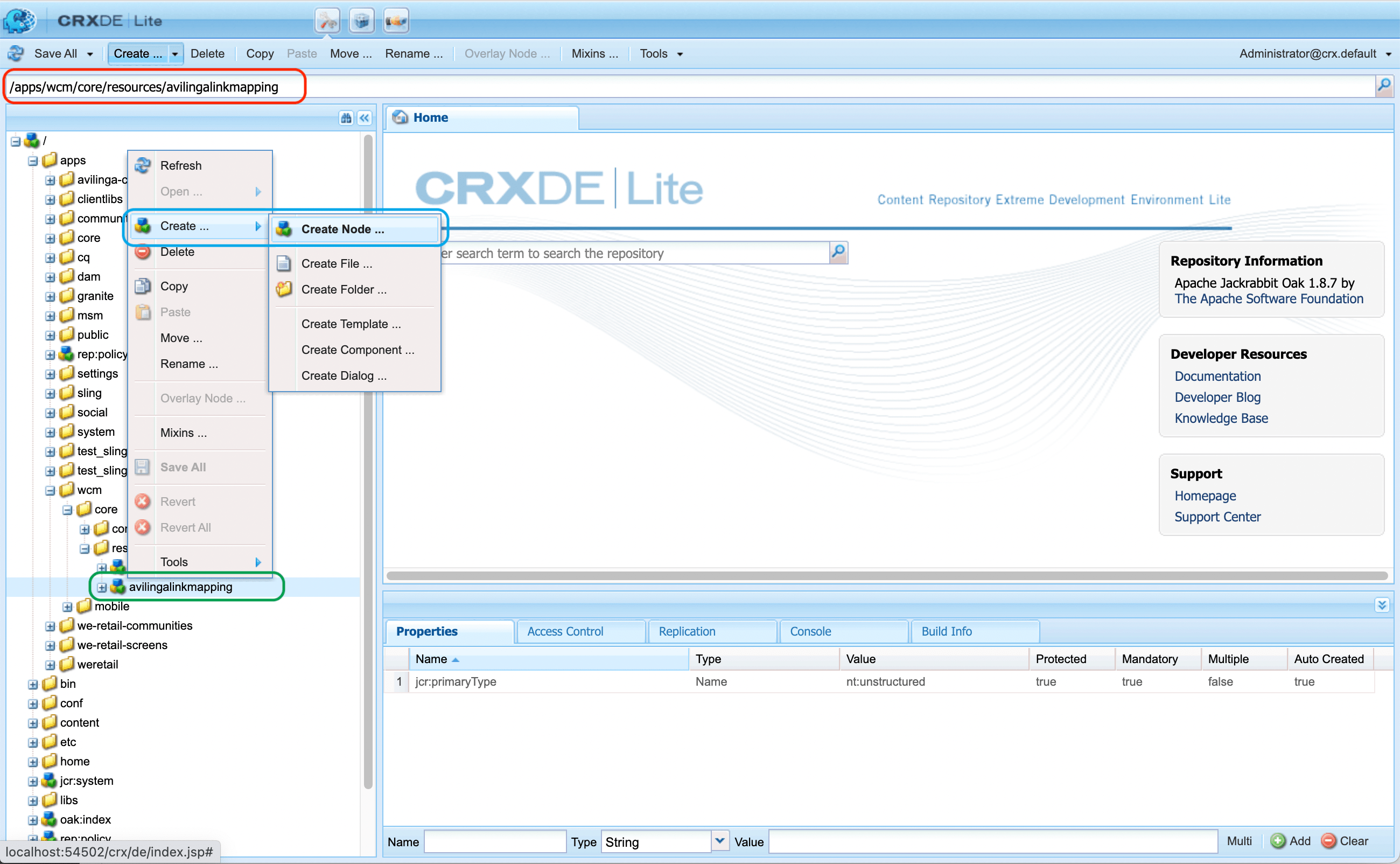This screenshot has width=1400, height=864.
Task: Select Create Folder from submenu
Action: [x=344, y=290]
